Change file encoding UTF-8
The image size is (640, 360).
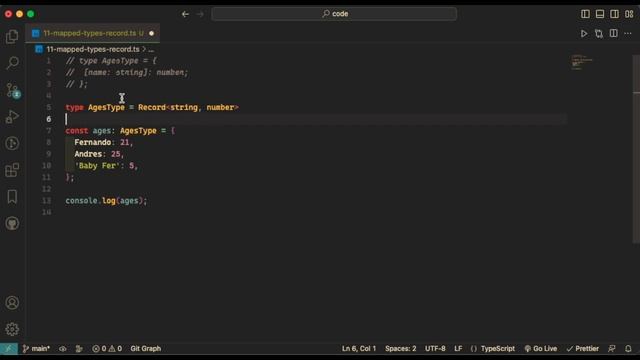coord(435,349)
